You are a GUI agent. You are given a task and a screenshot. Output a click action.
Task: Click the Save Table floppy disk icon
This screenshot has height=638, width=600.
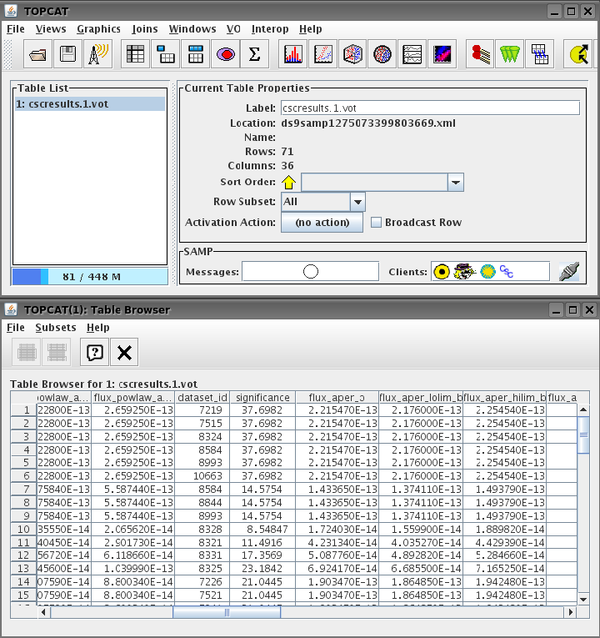click(68, 54)
